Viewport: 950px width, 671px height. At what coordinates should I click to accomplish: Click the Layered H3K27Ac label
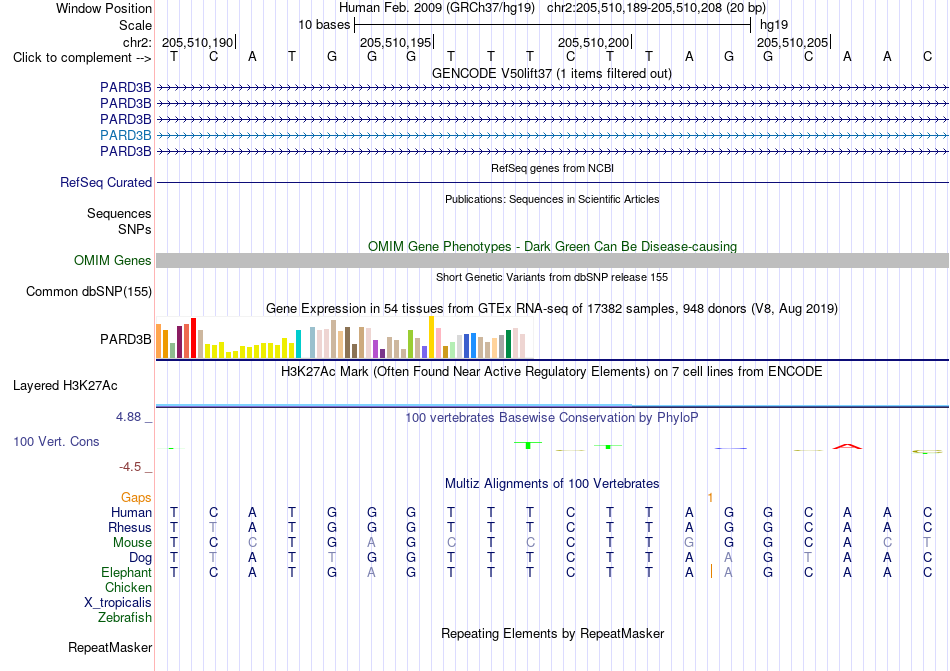[65, 386]
